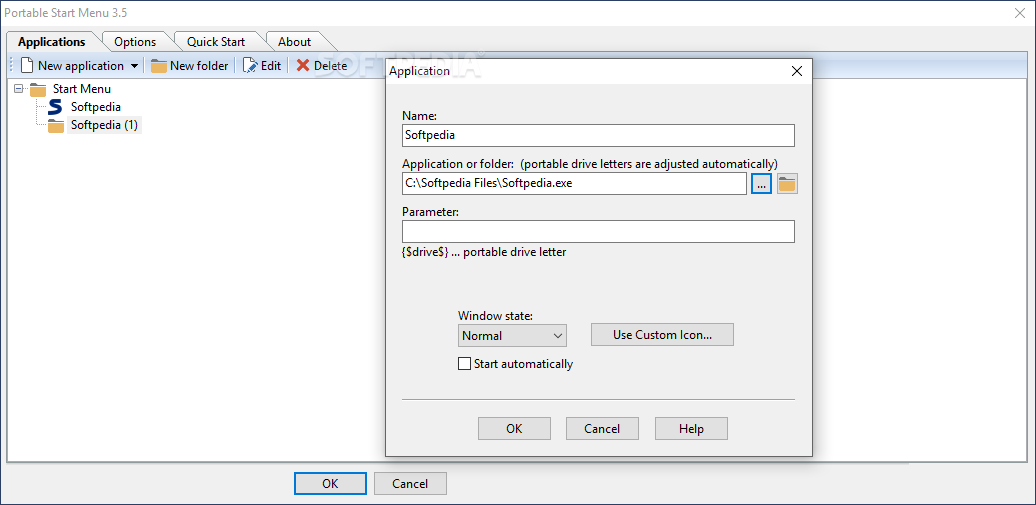The height and width of the screenshot is (505, 1036).
Task: Select the Applications tab
Action: coord(52,42)
